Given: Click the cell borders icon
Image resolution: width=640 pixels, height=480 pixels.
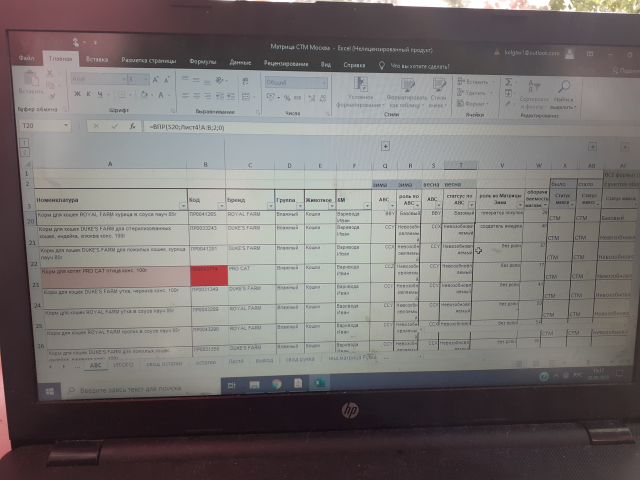Looking at the screenshot, I should coord(122,95).
